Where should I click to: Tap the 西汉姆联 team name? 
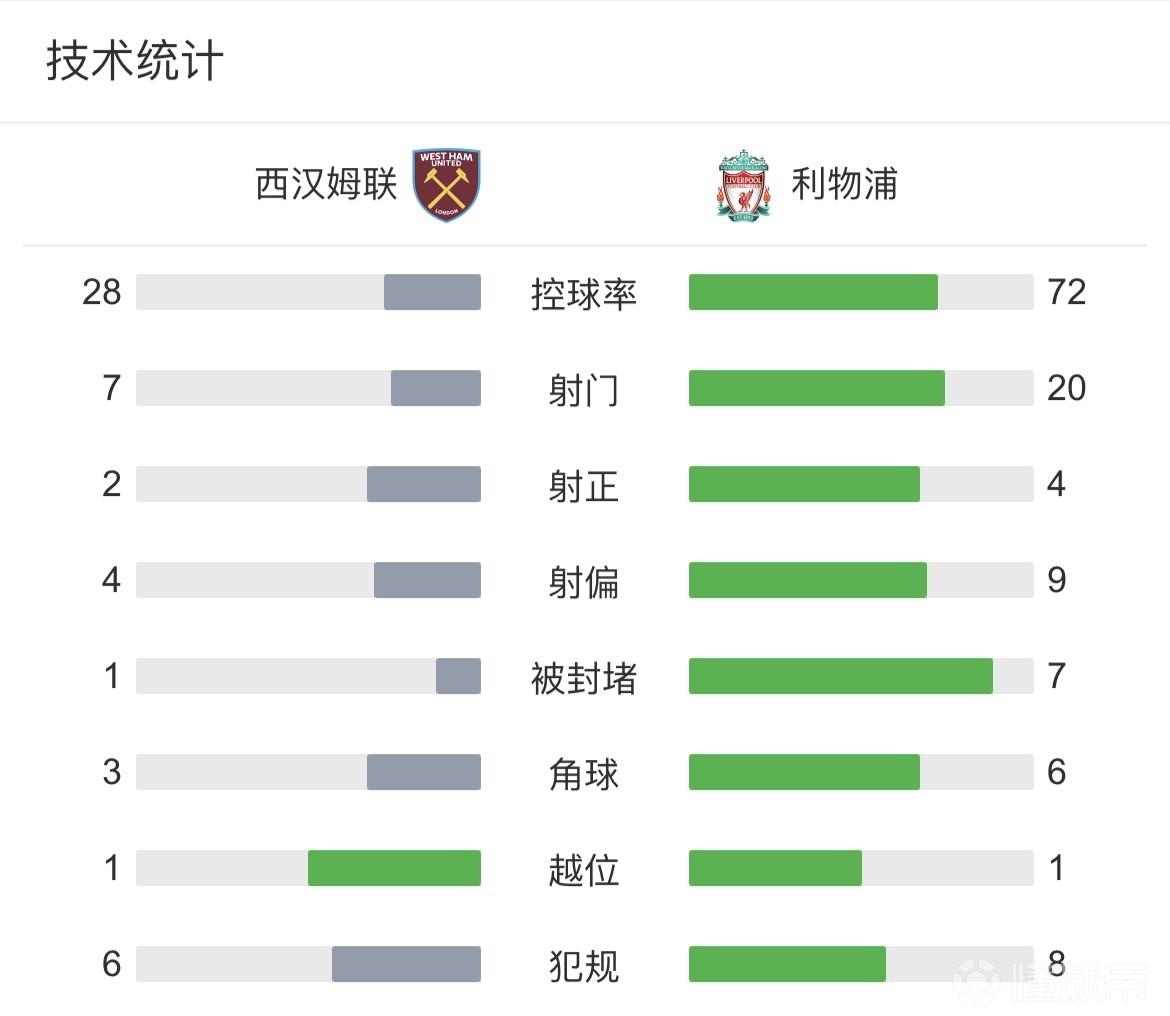[x=326, y=185]
